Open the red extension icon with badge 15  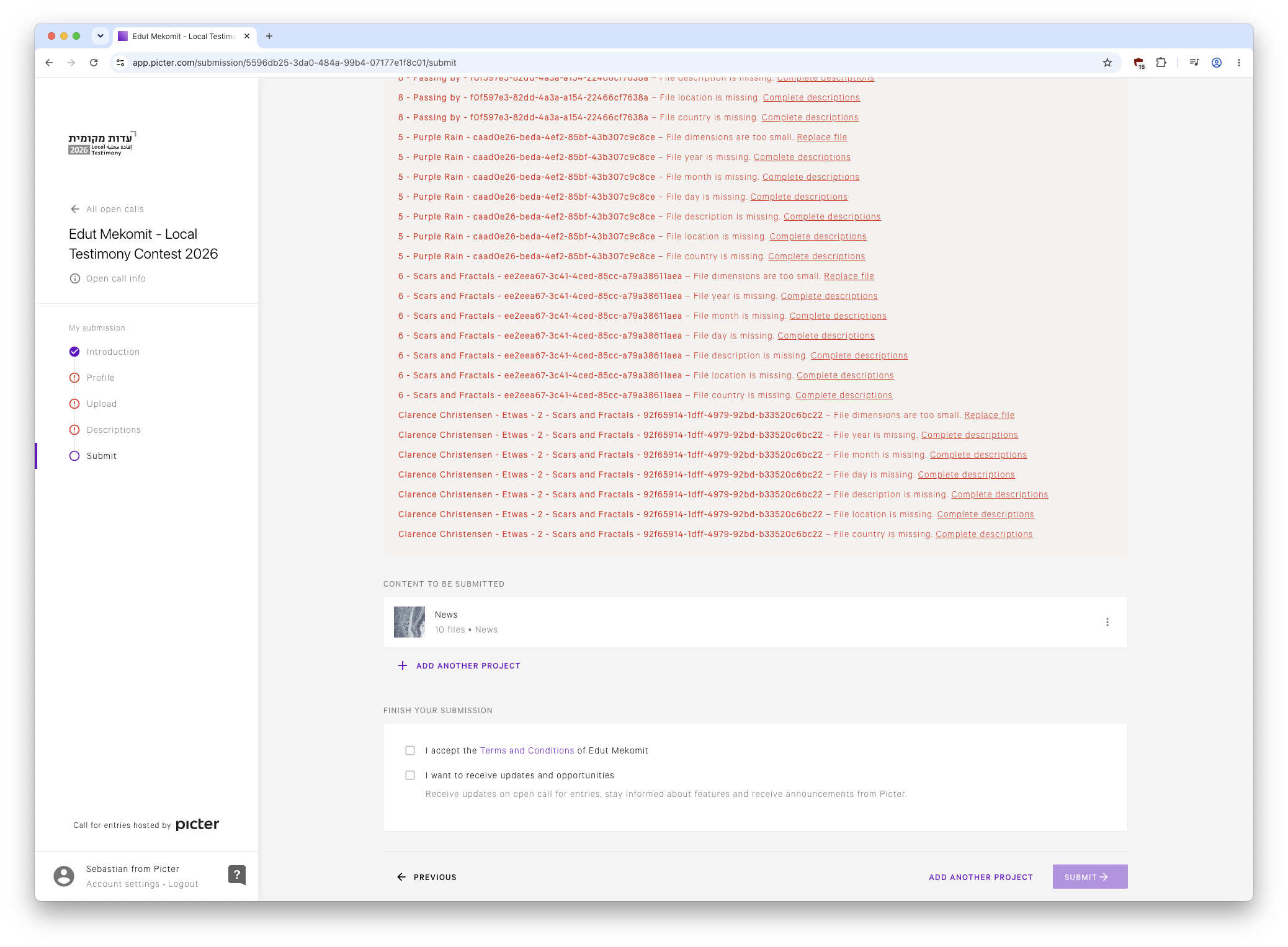pyautogui.click(x=1139, y=63)
